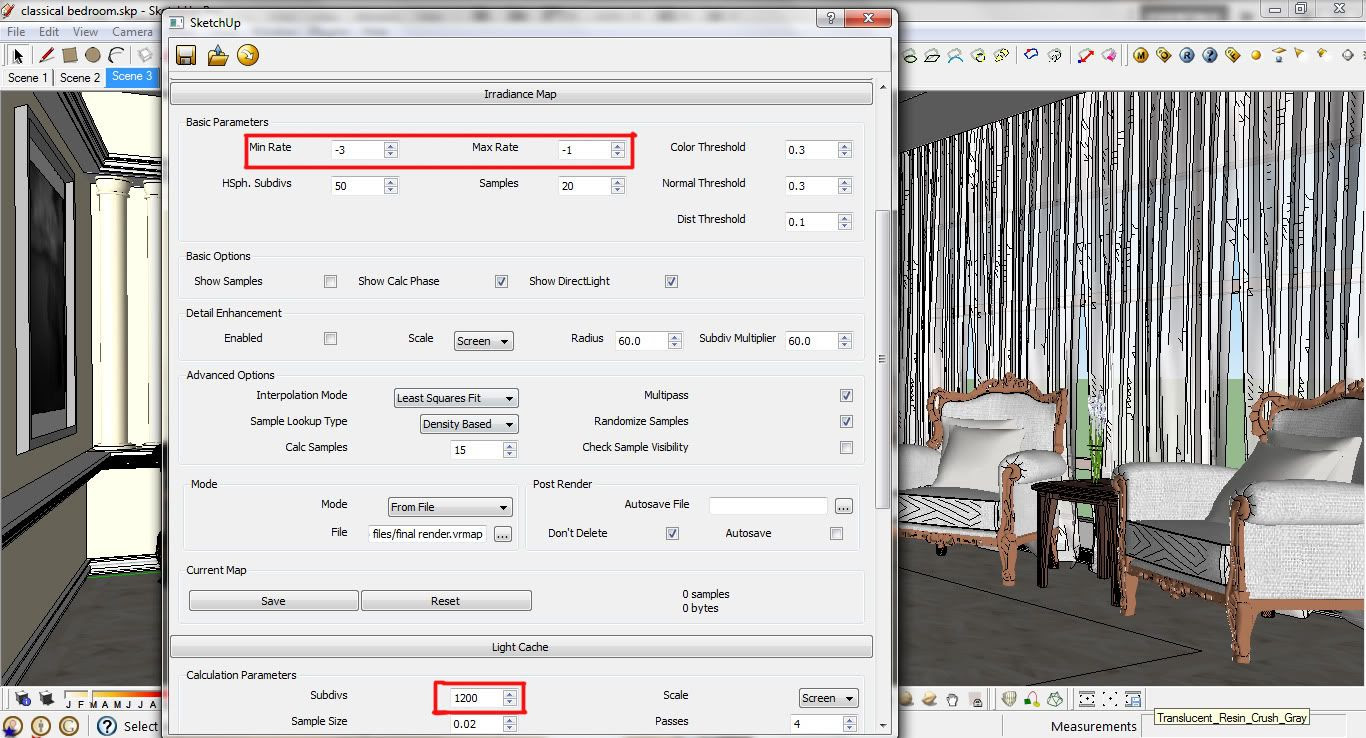The image size is (1366, 738).
Task: Collapse the Irradiance Map rollout
Action: coord(520,94)
